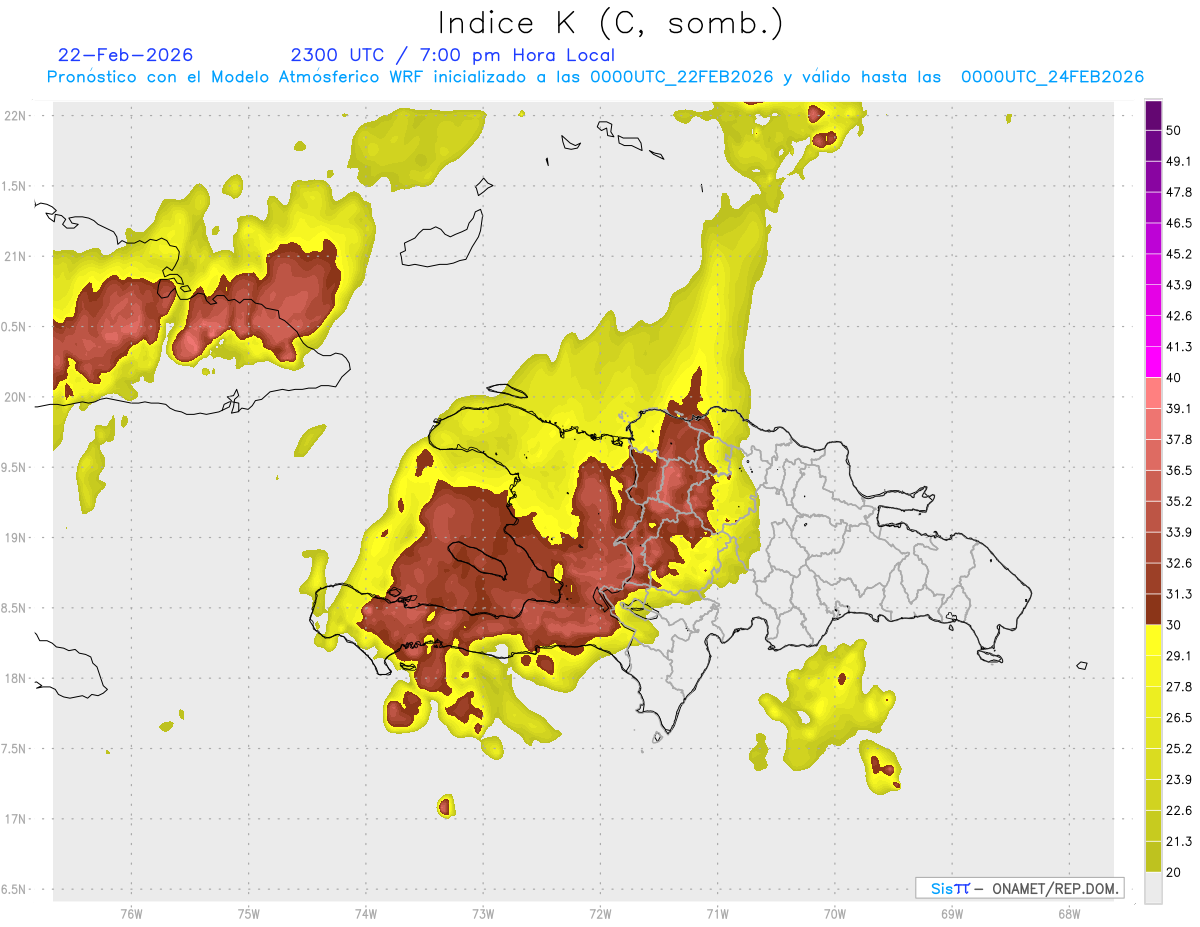Screen dimensions: 1200x927
Task: Click colorbar label '30'
Action: point(1173,625)
